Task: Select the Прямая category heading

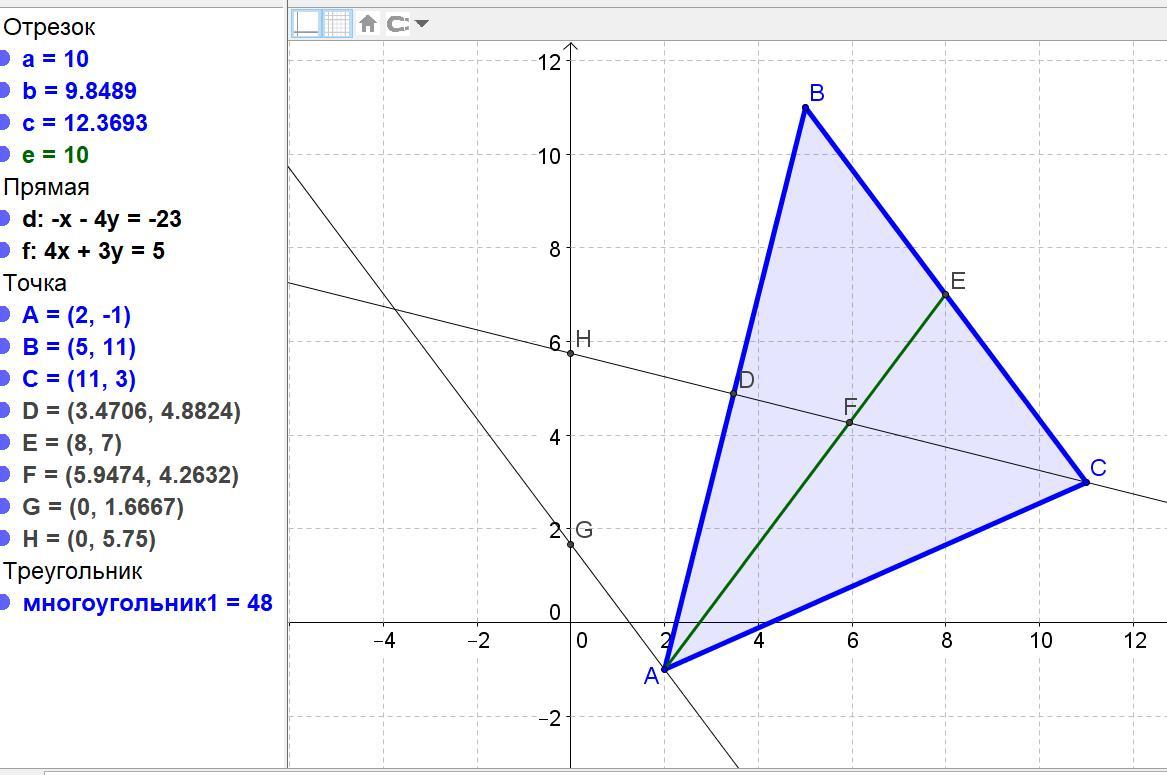Action: pos(46,187)
